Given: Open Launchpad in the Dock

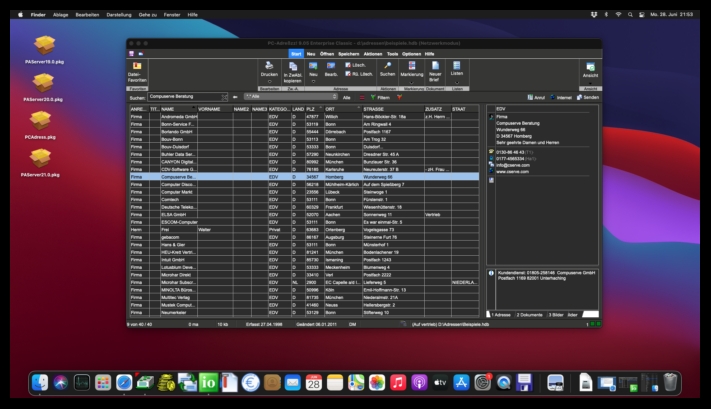Looking at the screenshot, I should pyautogui.click(x=103, y=383).
